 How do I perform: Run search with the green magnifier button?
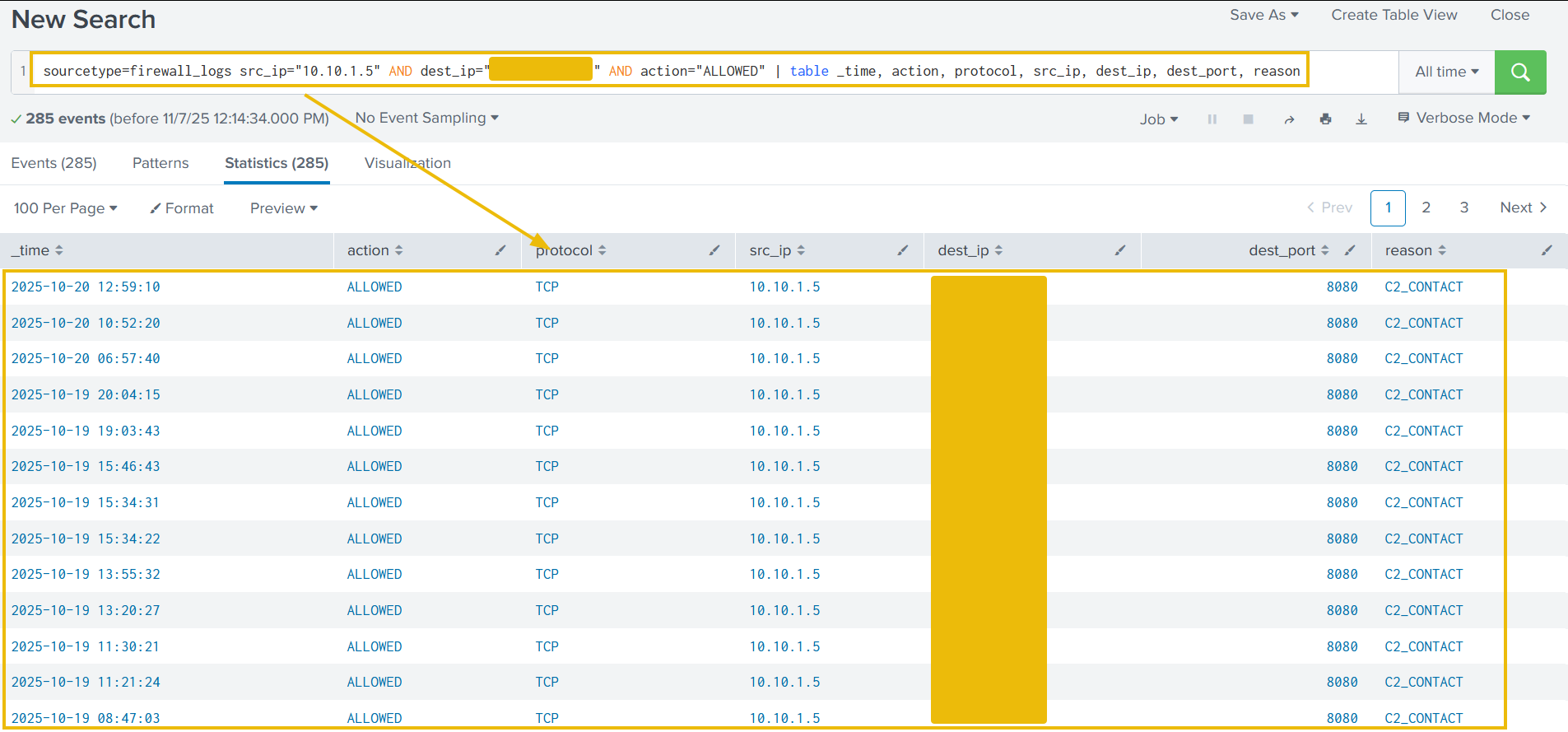coord(1519,72)
